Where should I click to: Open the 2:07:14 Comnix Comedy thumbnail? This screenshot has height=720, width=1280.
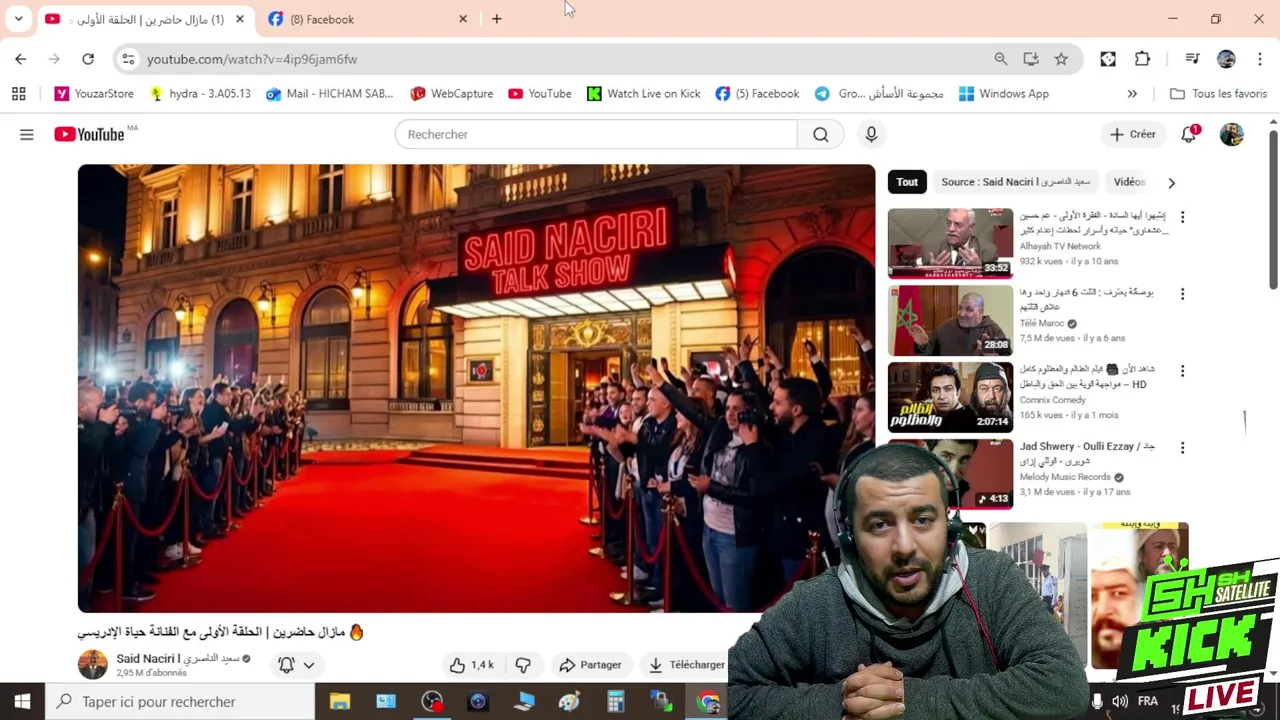coord(950,397)
